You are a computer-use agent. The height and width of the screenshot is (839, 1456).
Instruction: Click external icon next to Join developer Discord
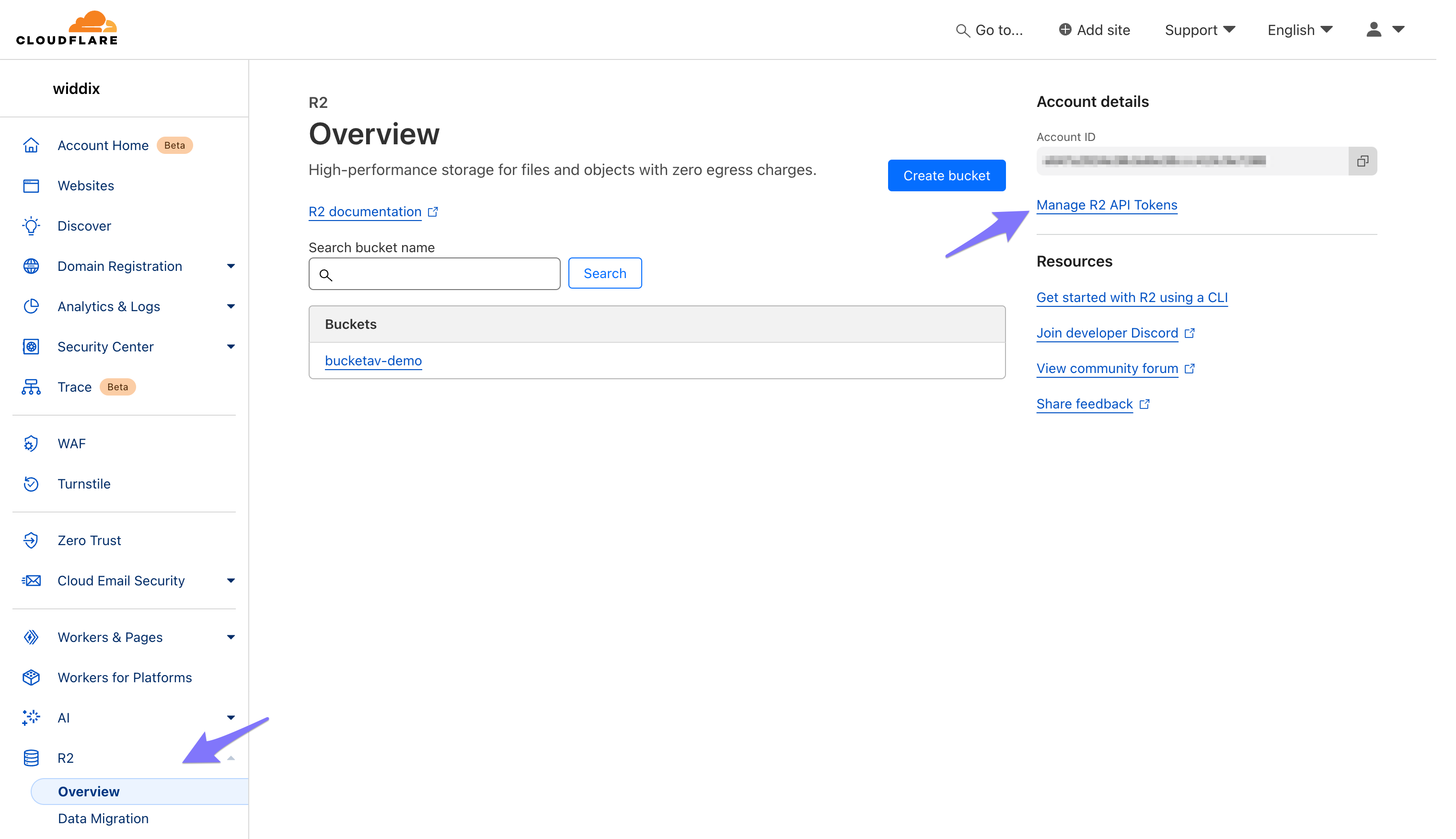tap(1190, 333)
